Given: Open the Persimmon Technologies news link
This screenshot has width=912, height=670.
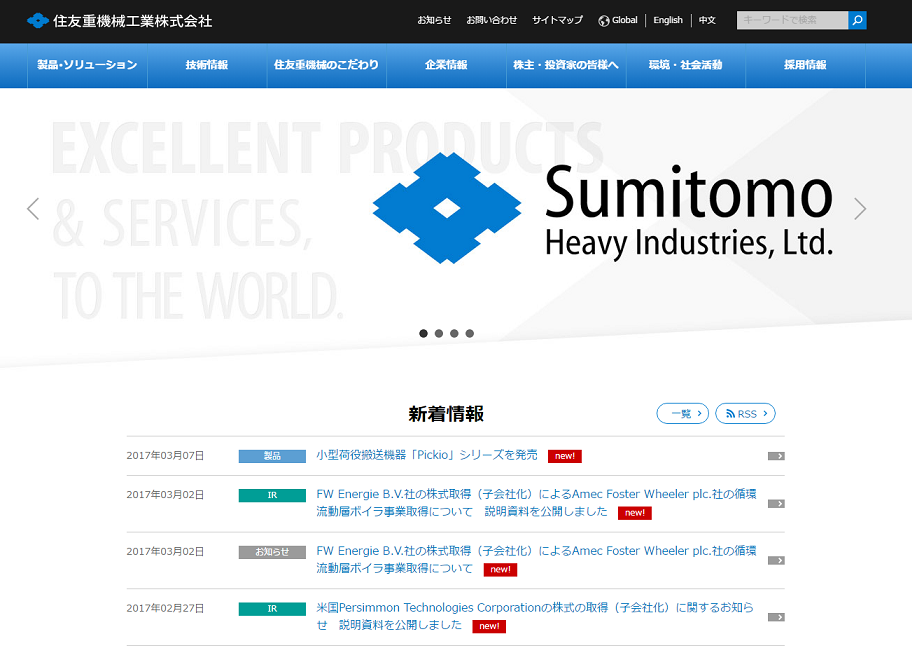Looking at the screenshot, I should [535, 616].
